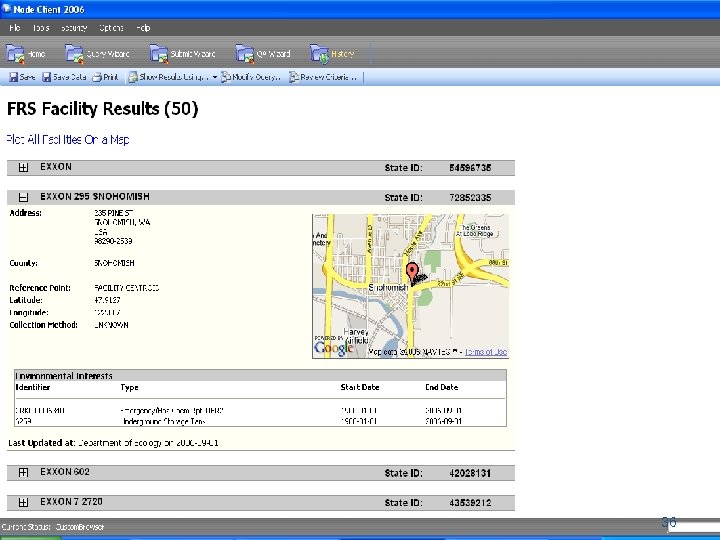Open the Tools menu
The height and width of the screenshot is (540, 720).
pyautogui.click(x=40, y=27)
